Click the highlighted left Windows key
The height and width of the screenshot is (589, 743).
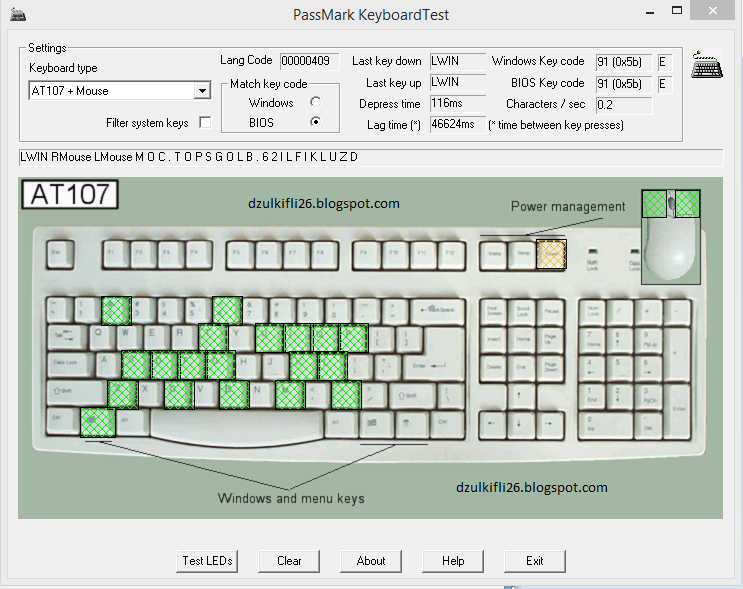(98, 422)
